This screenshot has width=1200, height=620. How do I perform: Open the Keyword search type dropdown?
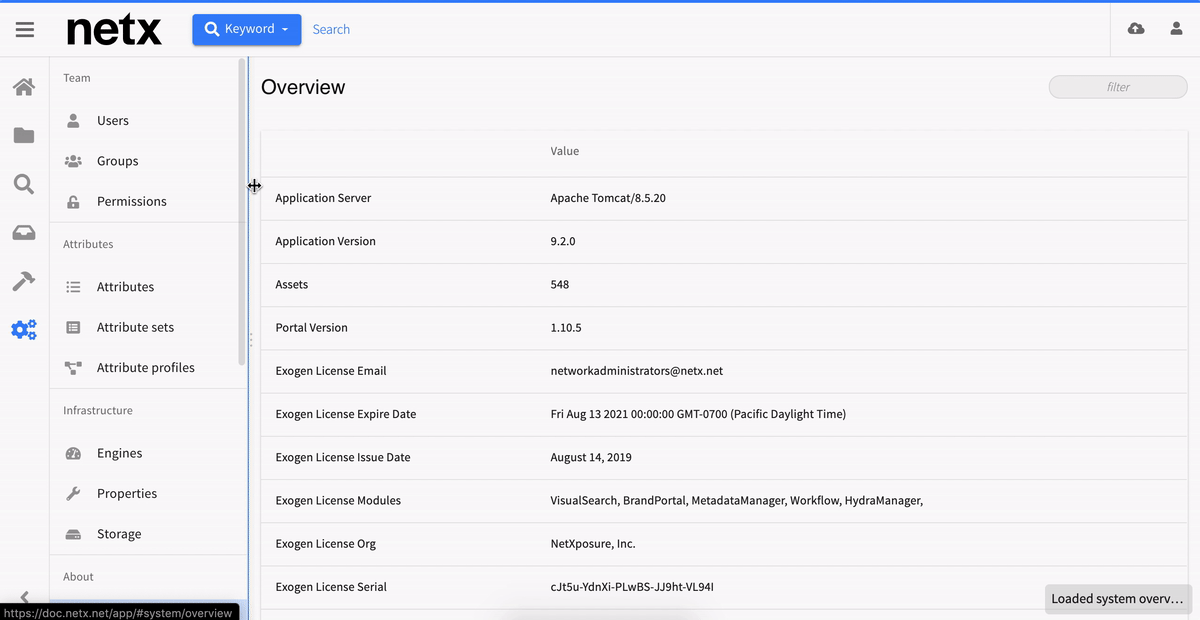click(247, 29)
